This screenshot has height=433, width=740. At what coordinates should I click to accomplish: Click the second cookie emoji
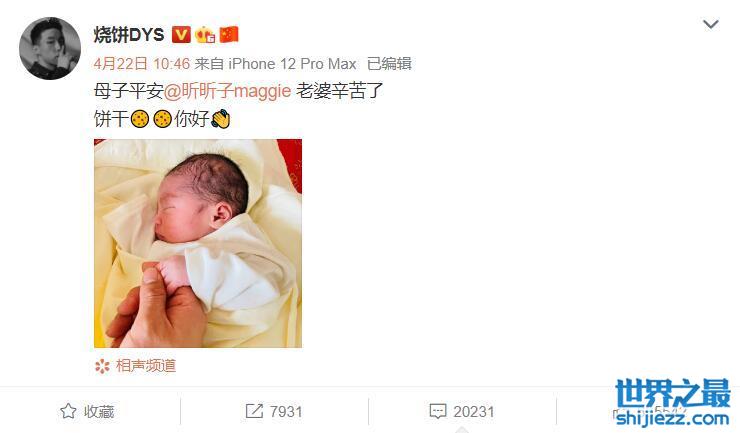tap(162, 119)
